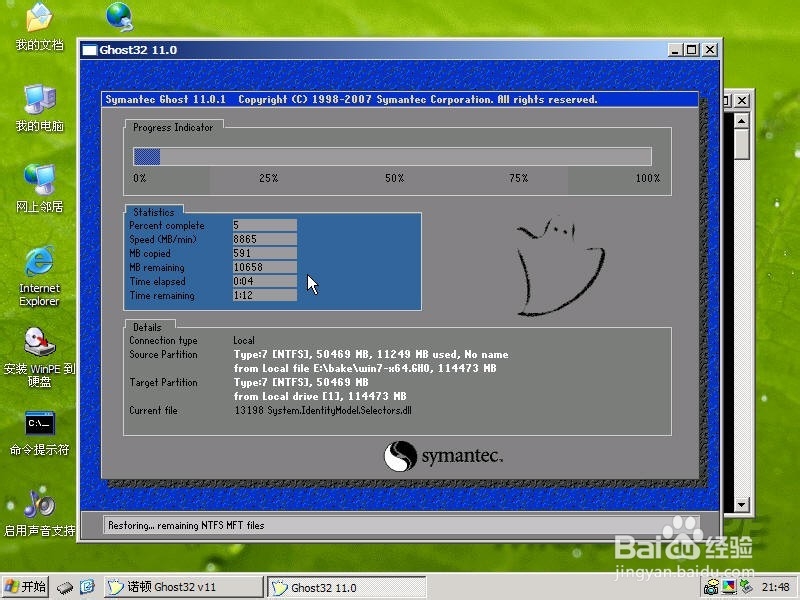Screen dimensions: 800x600
Task: Click the drive quick-launch icon in taskbar
Action: pyautogui.click(x=65, y=587)
